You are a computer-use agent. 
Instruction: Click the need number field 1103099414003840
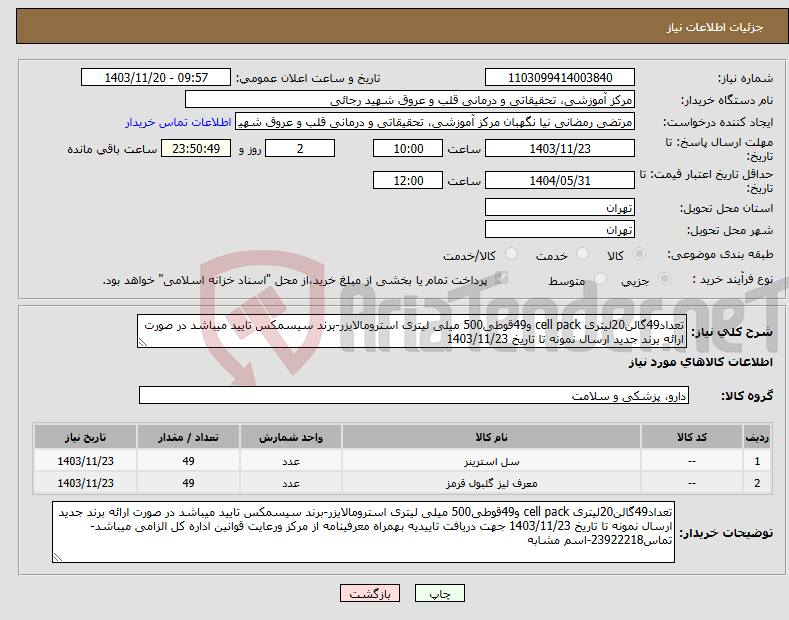(560, 78)
